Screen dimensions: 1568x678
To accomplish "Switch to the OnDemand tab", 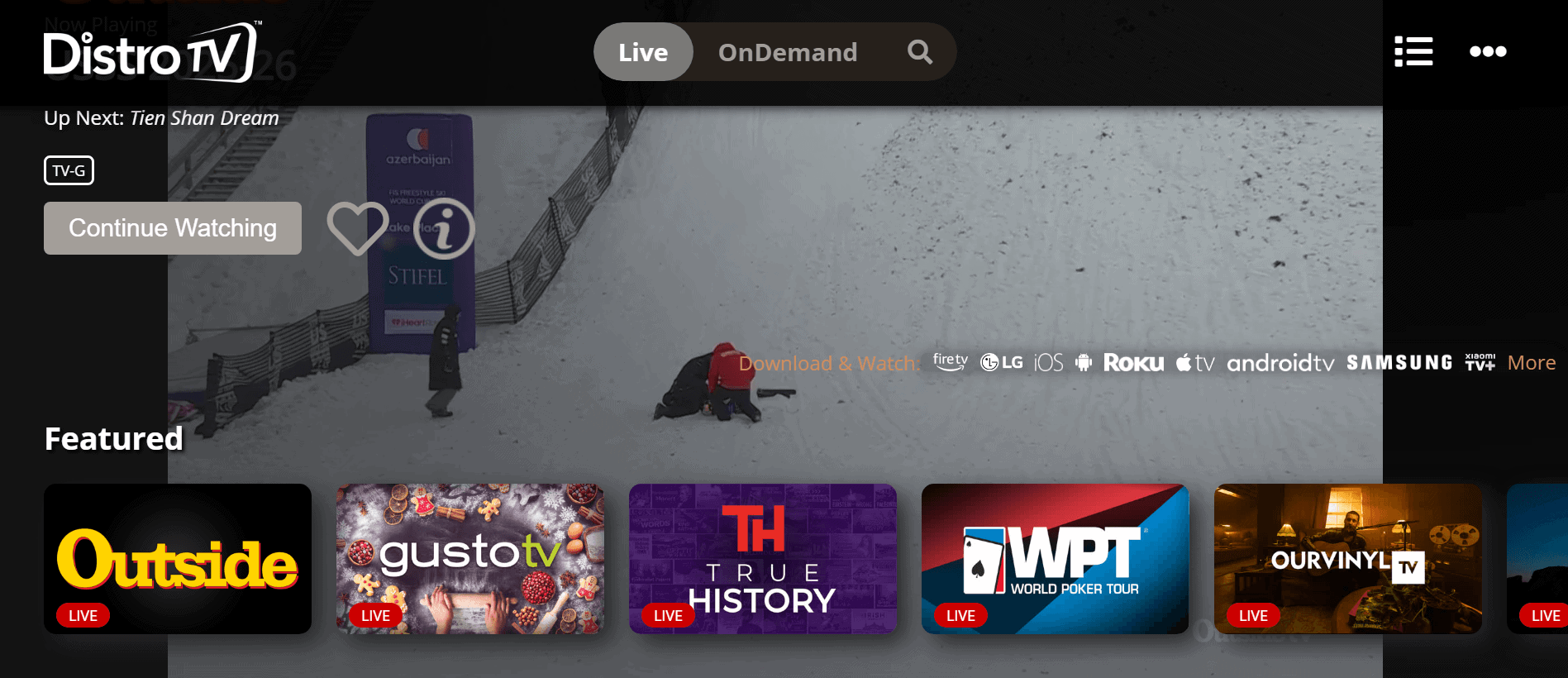I will [x=787, y=52].
